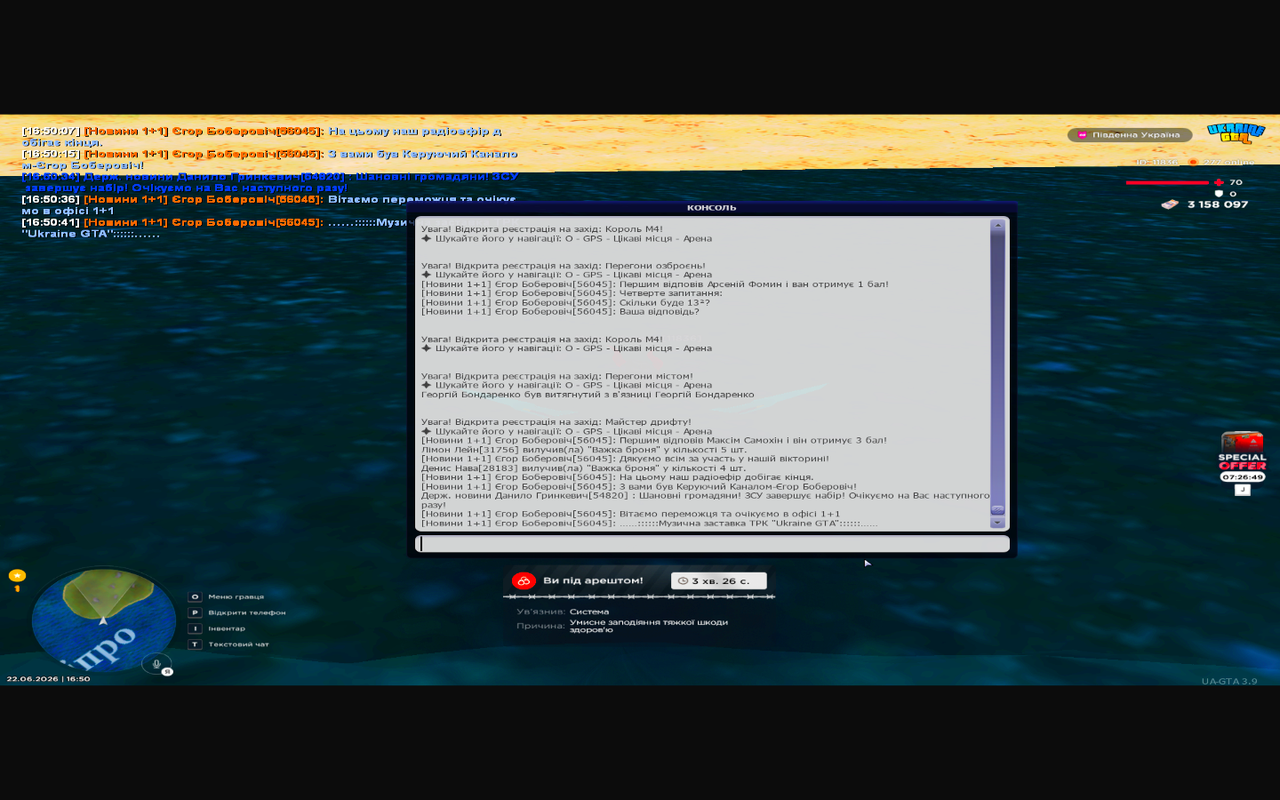Click the P key Відкрити телефон icon
Screen dimensions: 1280x800
click(x=195, y=612)
